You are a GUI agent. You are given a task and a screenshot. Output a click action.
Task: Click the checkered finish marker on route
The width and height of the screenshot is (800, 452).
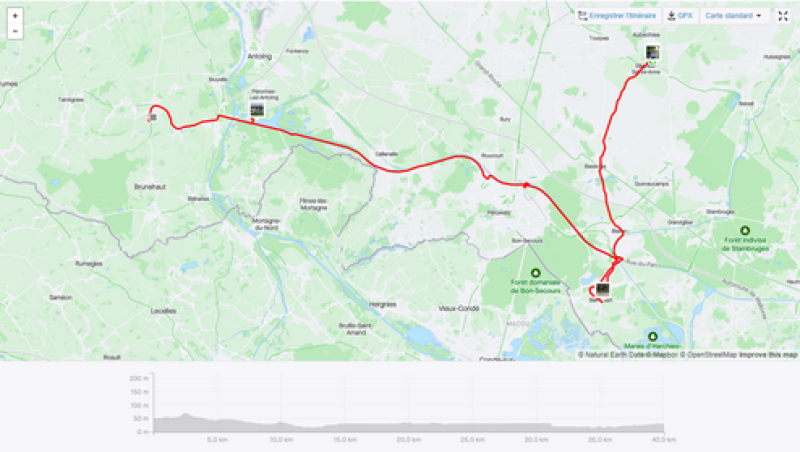[152, 118]
